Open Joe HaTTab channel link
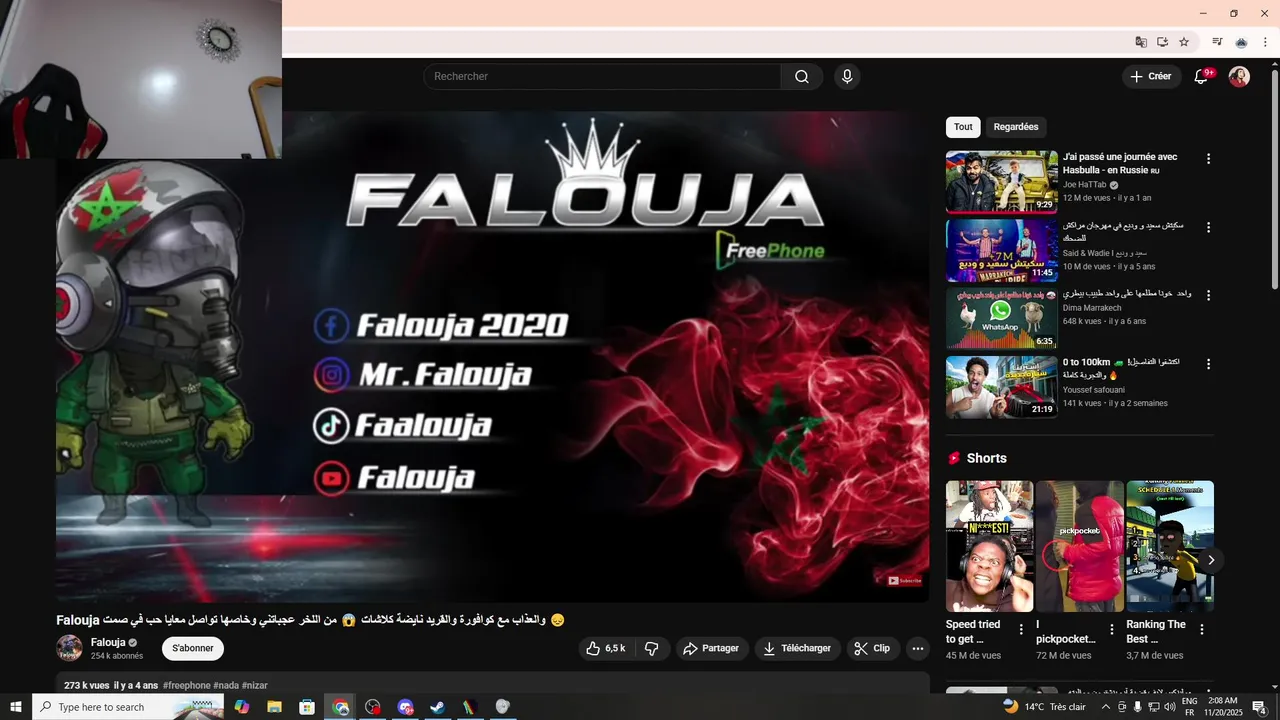 click(1085, 185)
